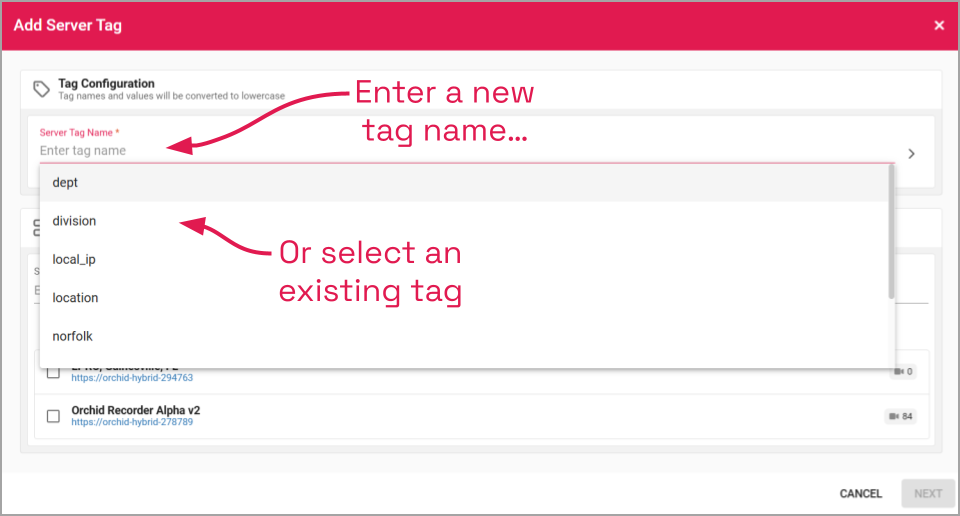
Task: Click the tag dropdown list scrollbar
Action: click(x=890, y=232)
